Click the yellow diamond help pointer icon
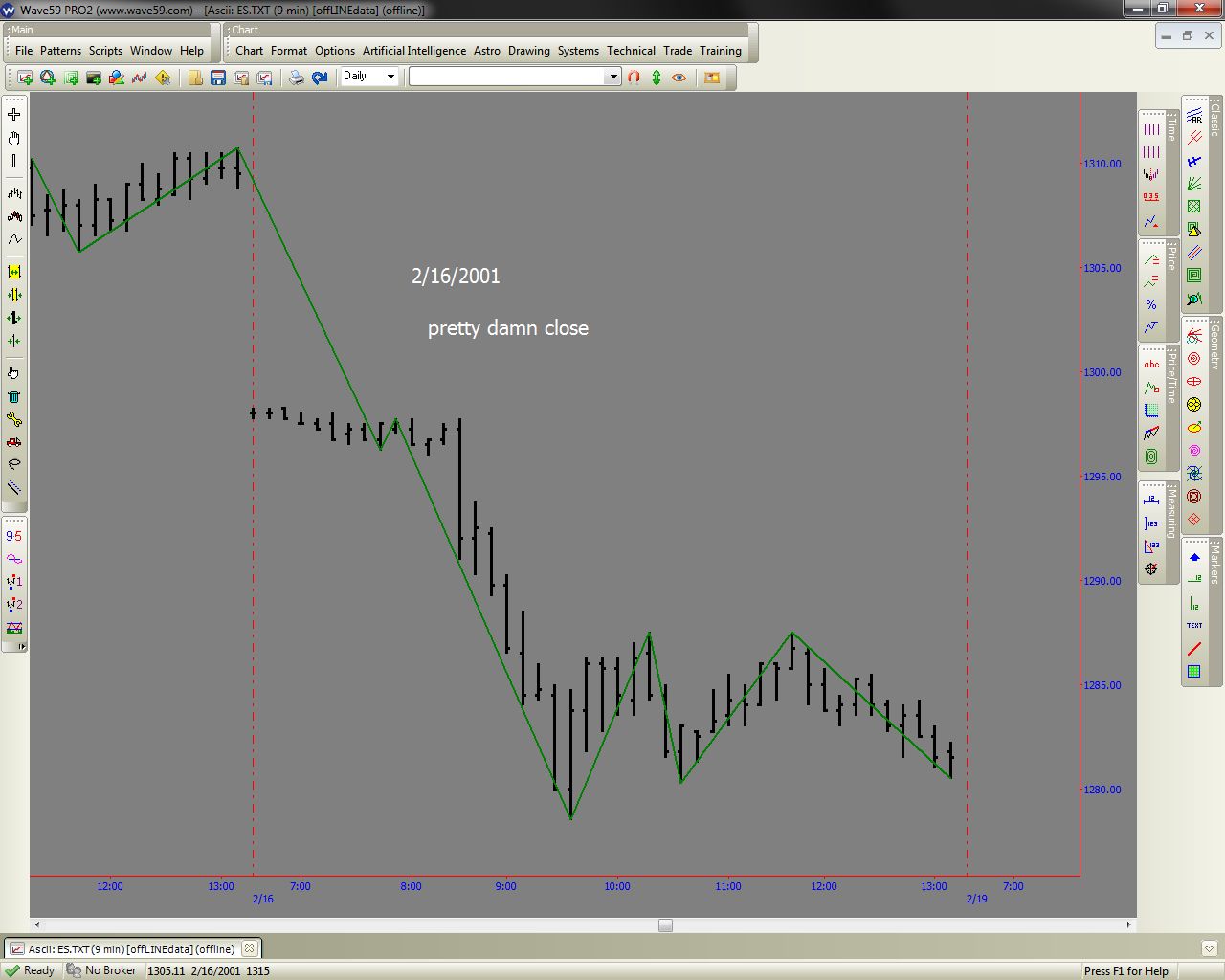The image size is (1225, 980). [x=163, y=78]
